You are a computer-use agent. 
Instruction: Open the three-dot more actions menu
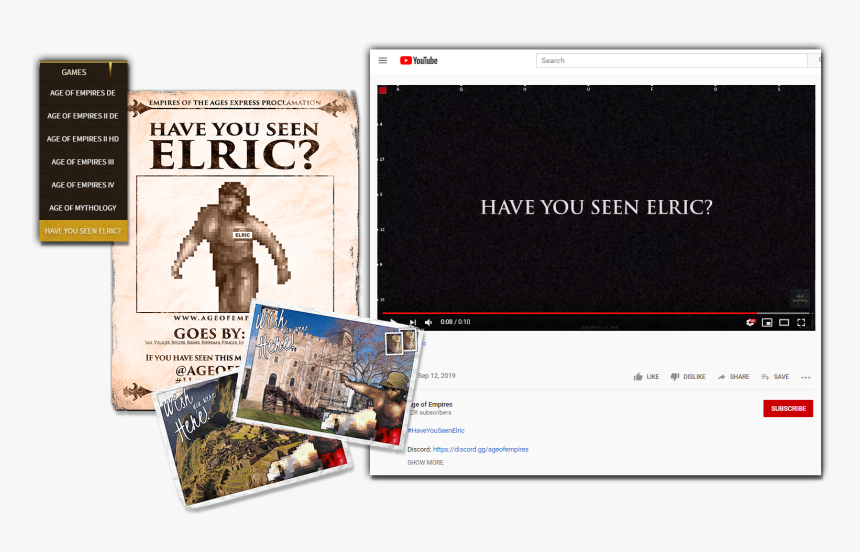pos(806,378)
